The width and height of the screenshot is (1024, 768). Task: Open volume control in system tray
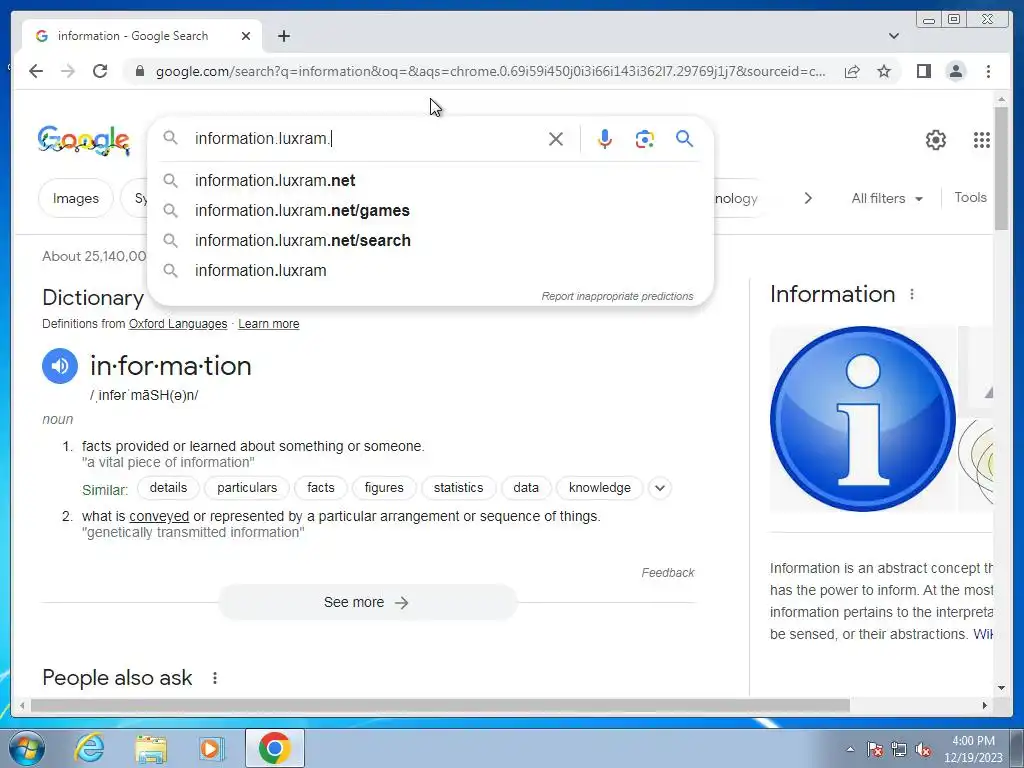coord(923,750)
